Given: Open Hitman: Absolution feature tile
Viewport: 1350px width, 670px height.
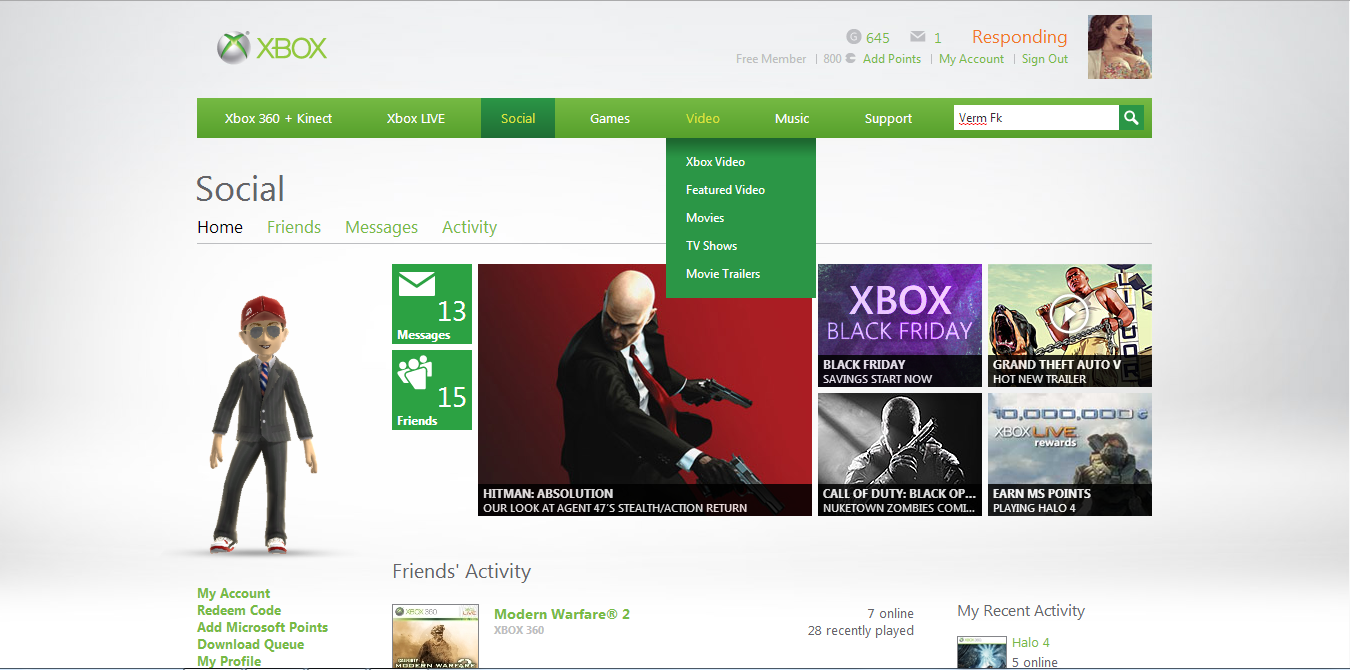Looking at the screenshot, I should point(645,390).
